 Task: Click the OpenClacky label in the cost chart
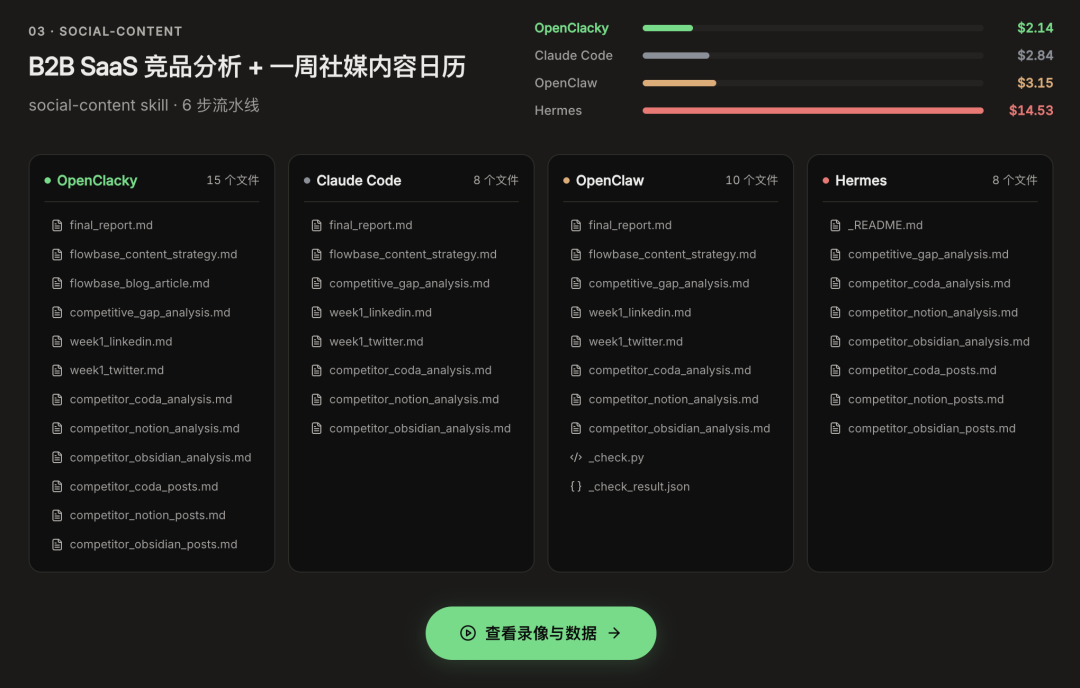572,28
